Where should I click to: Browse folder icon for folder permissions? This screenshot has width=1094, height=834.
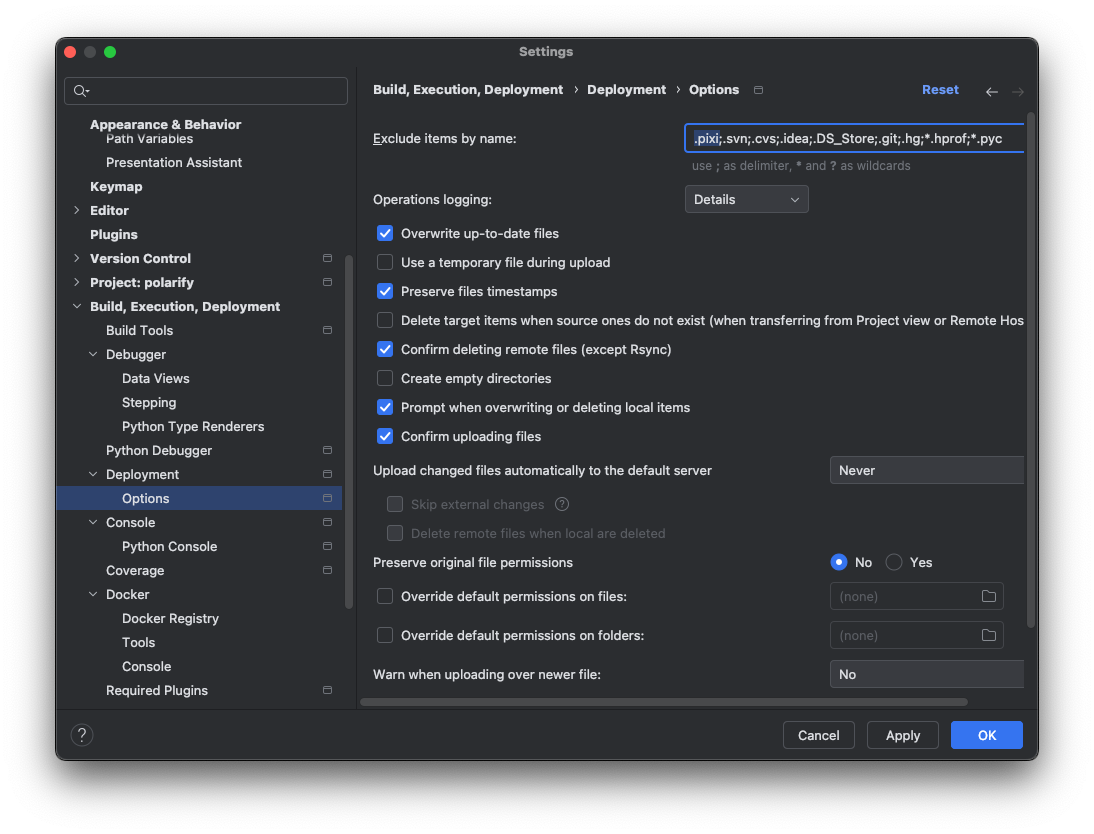989,635
